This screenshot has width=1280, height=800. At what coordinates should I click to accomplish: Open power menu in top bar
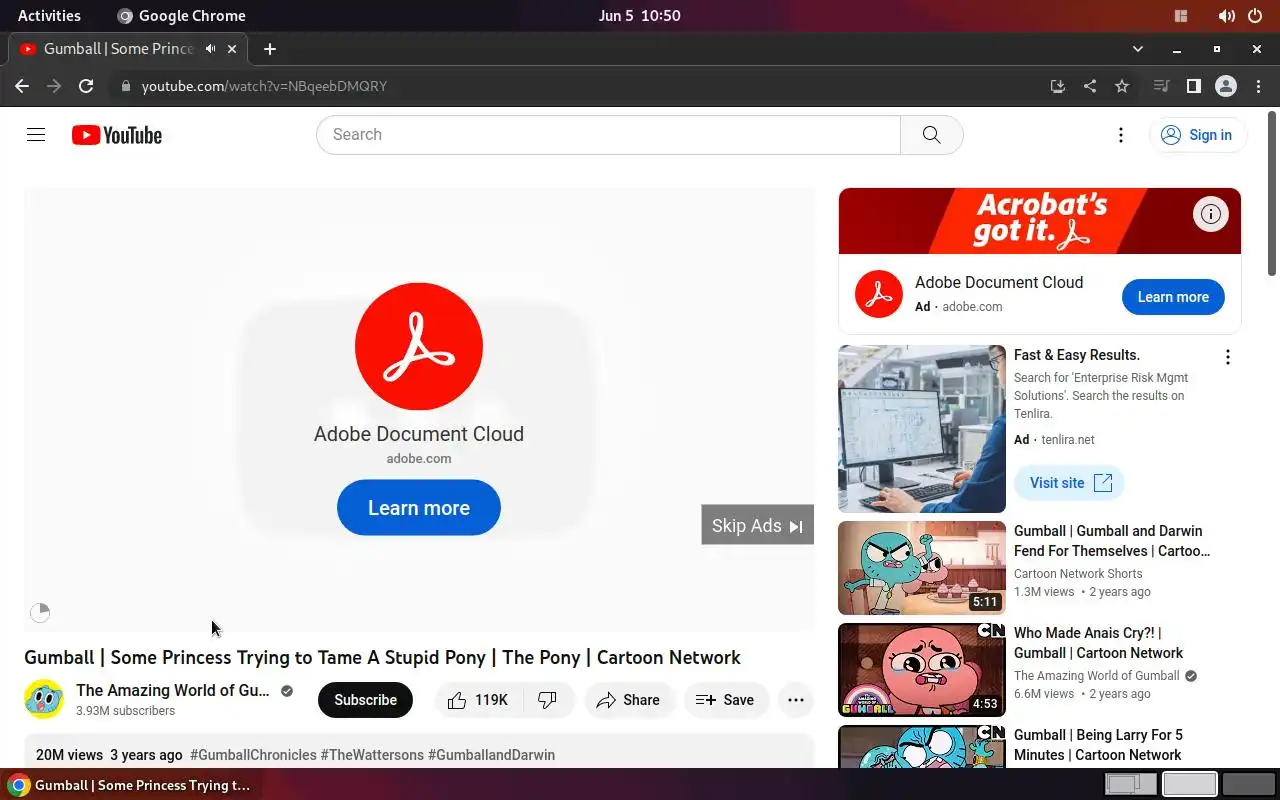[1254, 15]
